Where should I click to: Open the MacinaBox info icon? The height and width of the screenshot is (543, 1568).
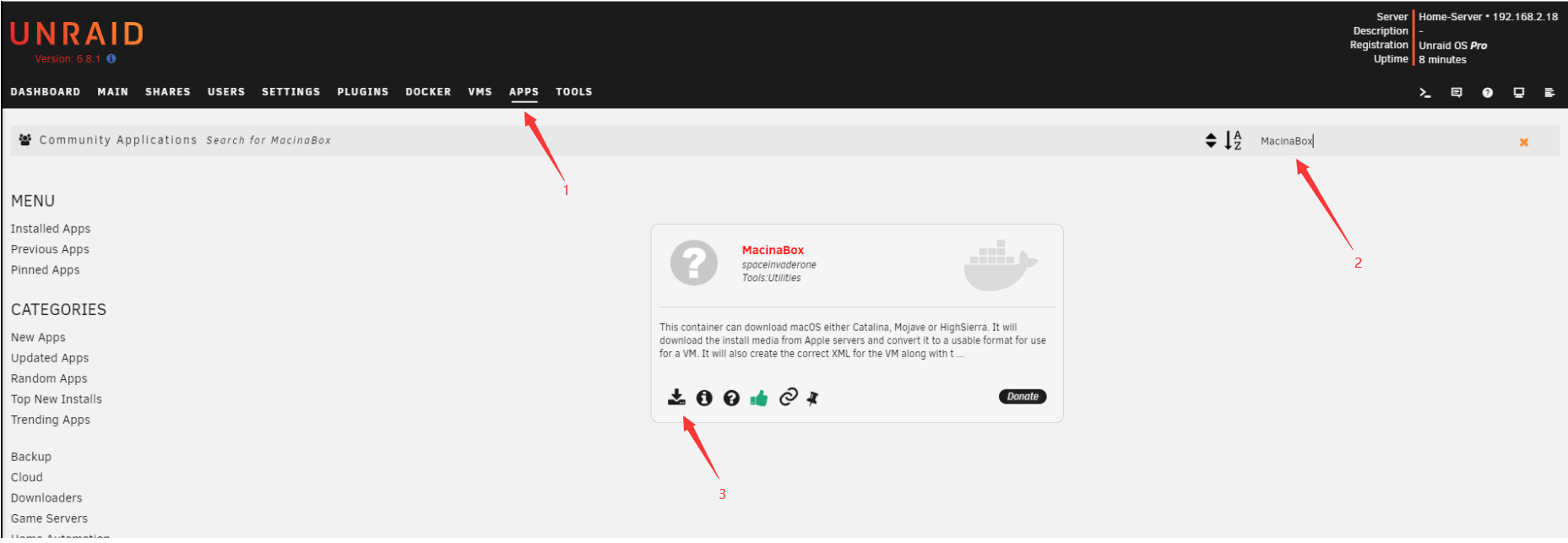pos(704,398)
